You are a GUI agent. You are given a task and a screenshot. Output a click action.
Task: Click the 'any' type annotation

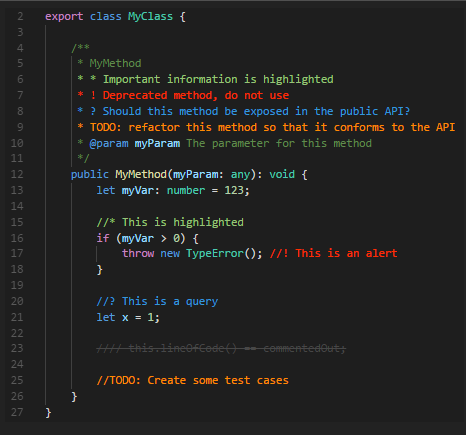(240, 174)
